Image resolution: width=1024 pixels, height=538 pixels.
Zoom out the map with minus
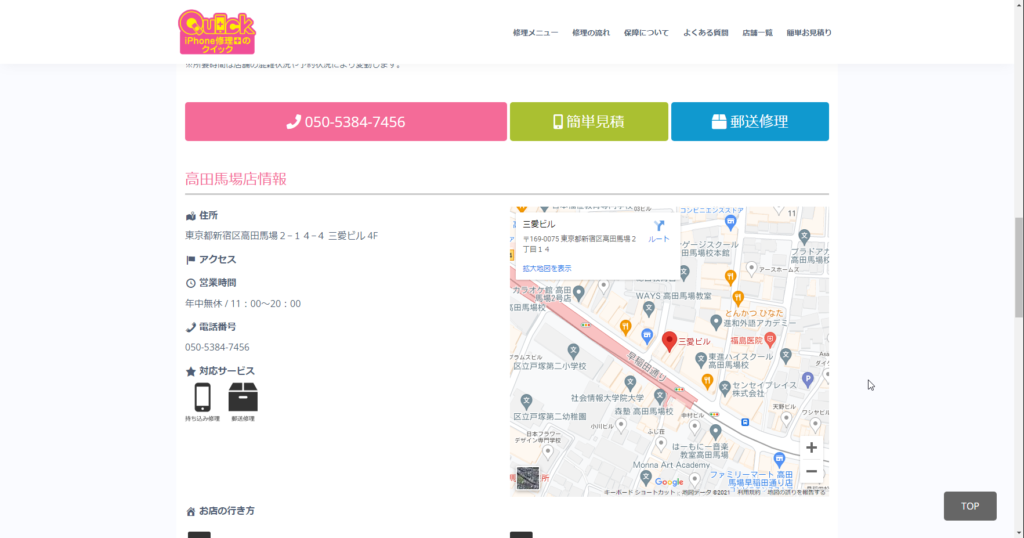(x=811, y=471)
